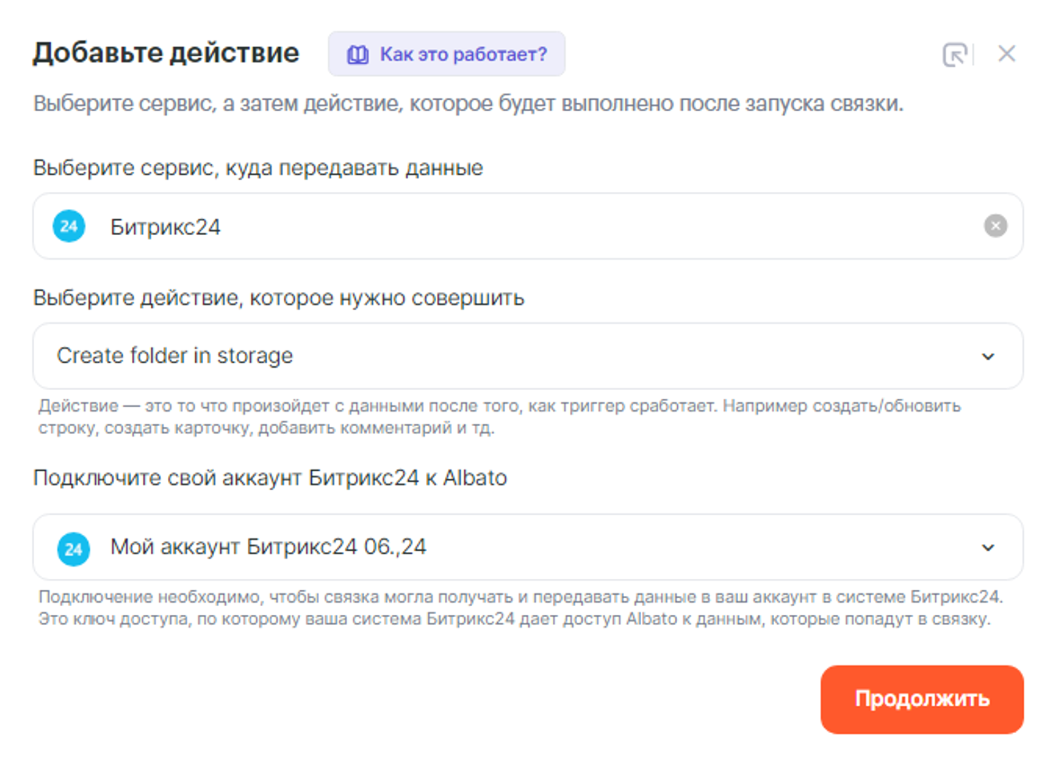The height and width of the screenshot is (771, 1060).
Task: Click the "Добавьте действие" dialog title
Action: pyautogui.click(x=166, y=53)
